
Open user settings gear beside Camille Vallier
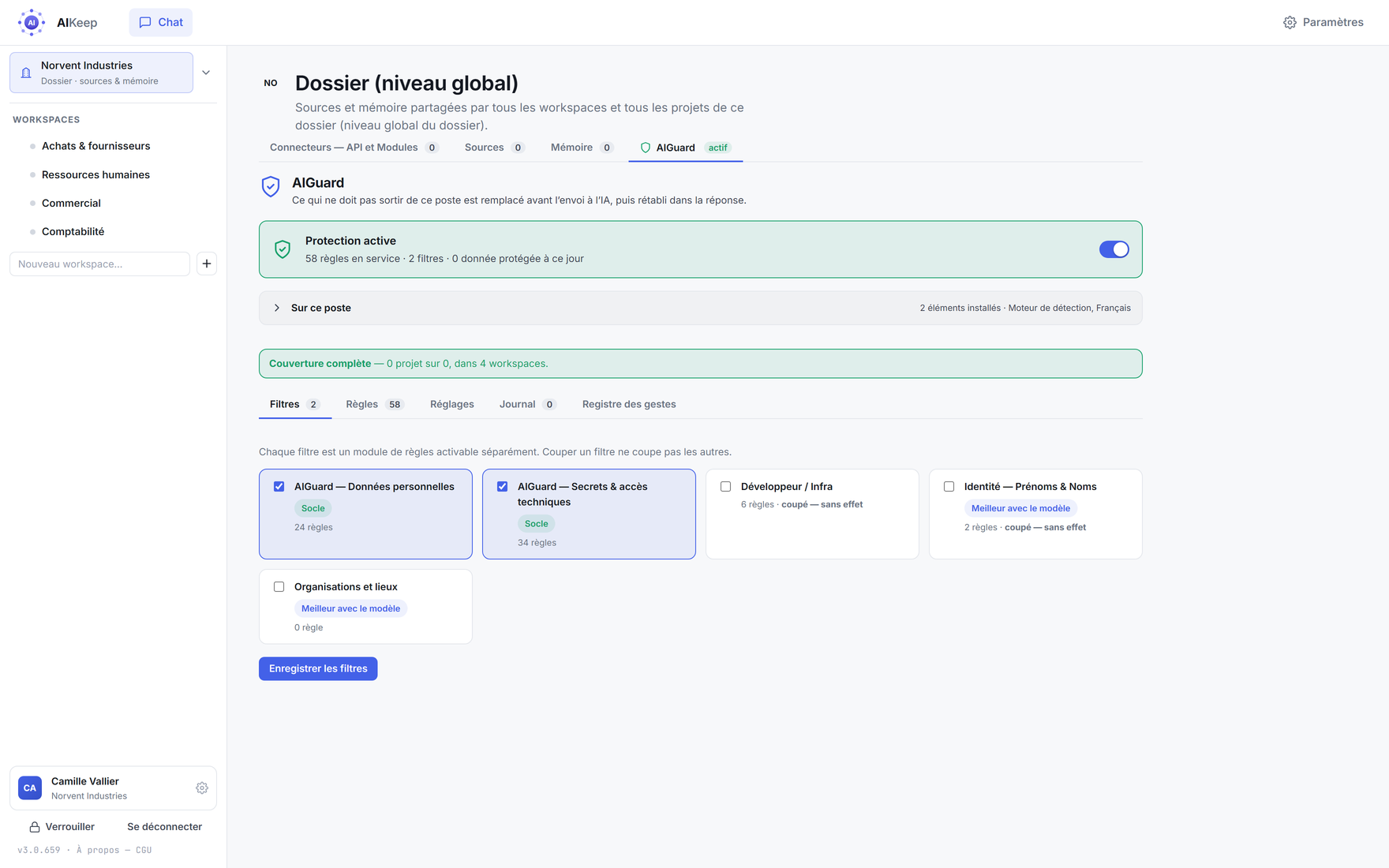pyautogui.click(x=202, y=788)
